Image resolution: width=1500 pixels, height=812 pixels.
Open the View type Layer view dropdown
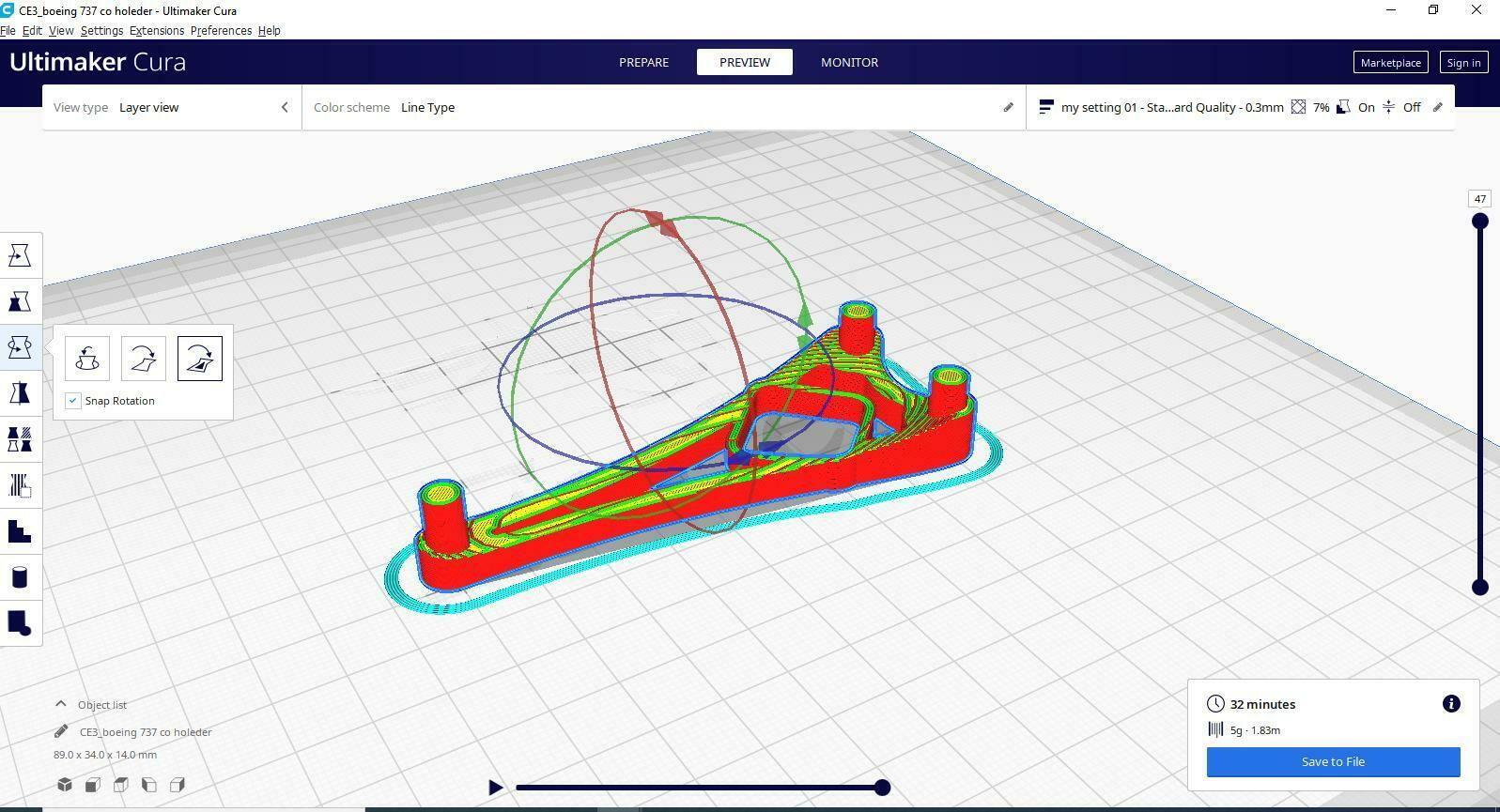(x=172, y=108)
